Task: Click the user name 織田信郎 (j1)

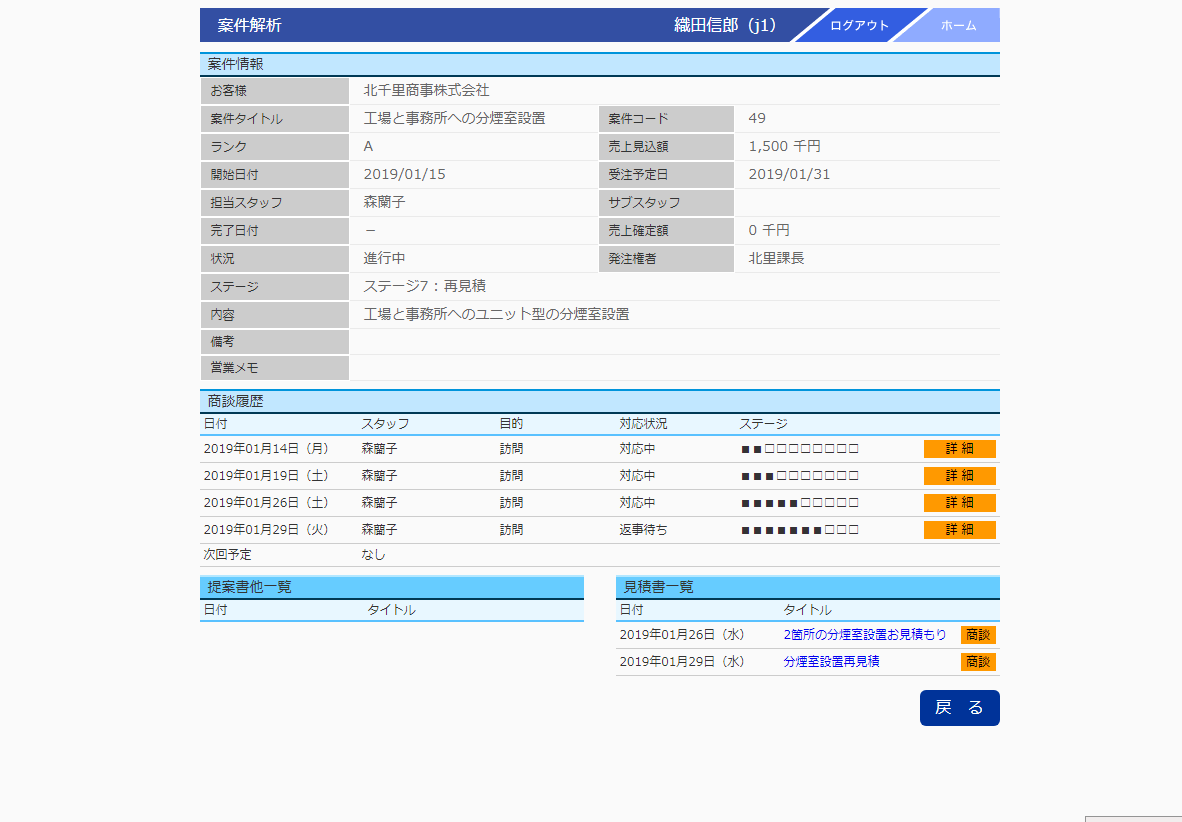Action: 725,26
